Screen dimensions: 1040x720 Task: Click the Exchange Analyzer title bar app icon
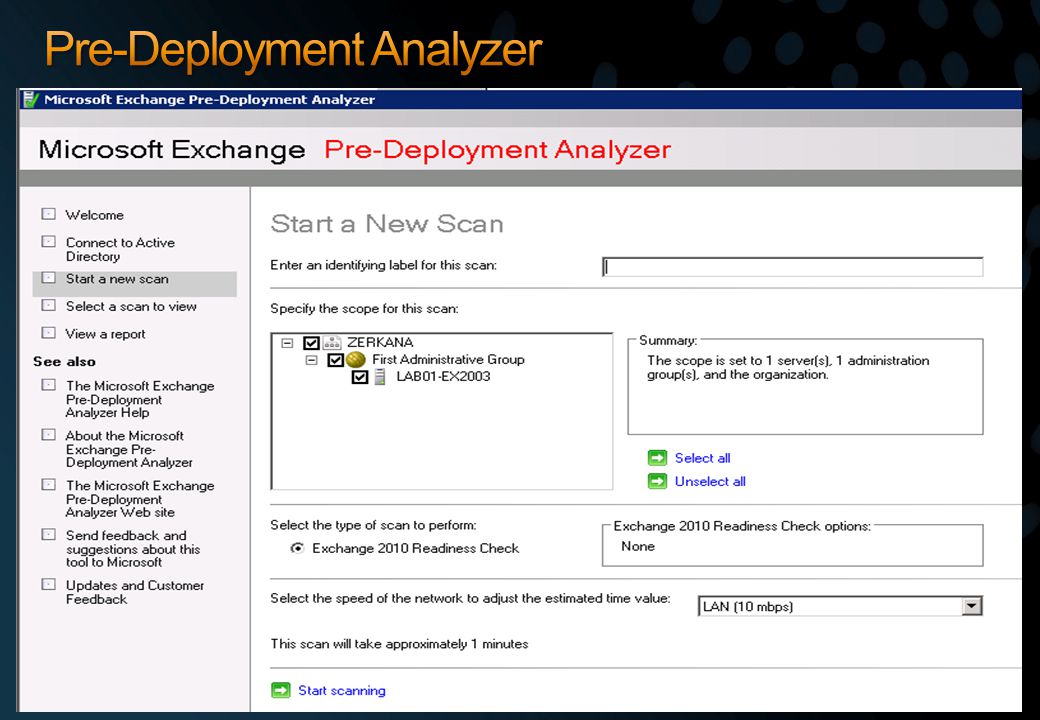pyautogui.click(x=31, y=99)
